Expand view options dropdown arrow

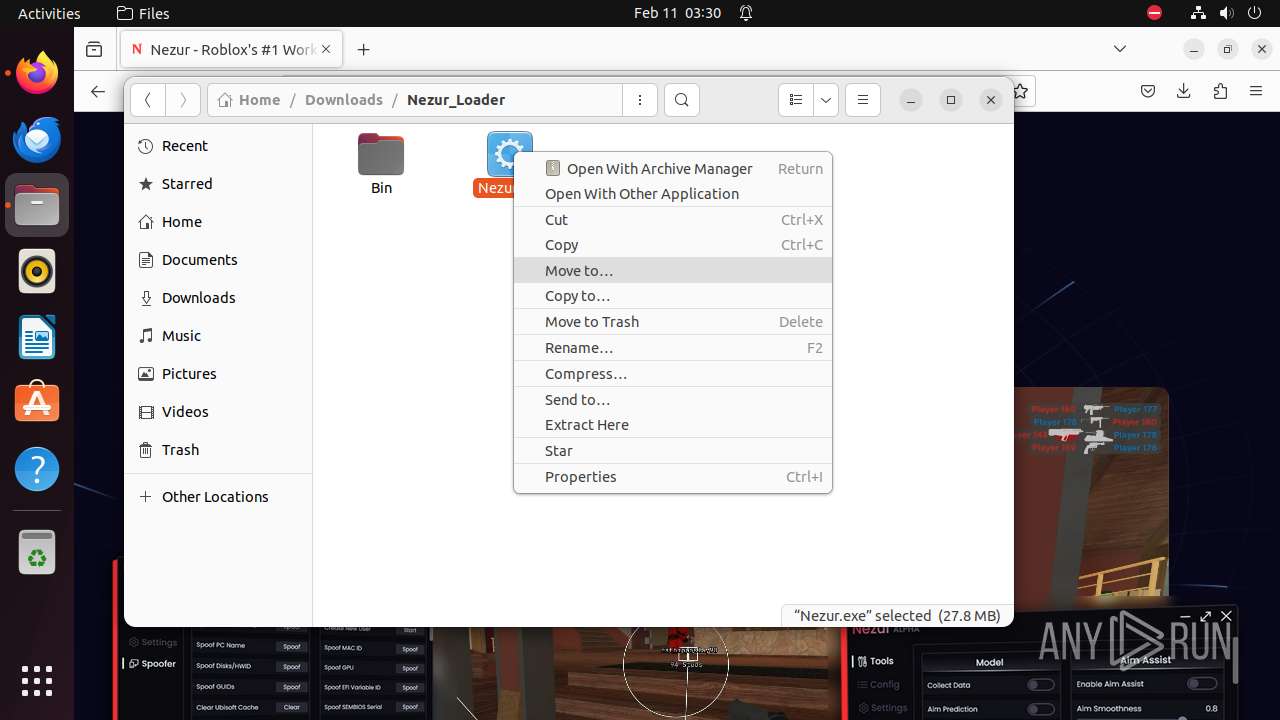point(826,100)
